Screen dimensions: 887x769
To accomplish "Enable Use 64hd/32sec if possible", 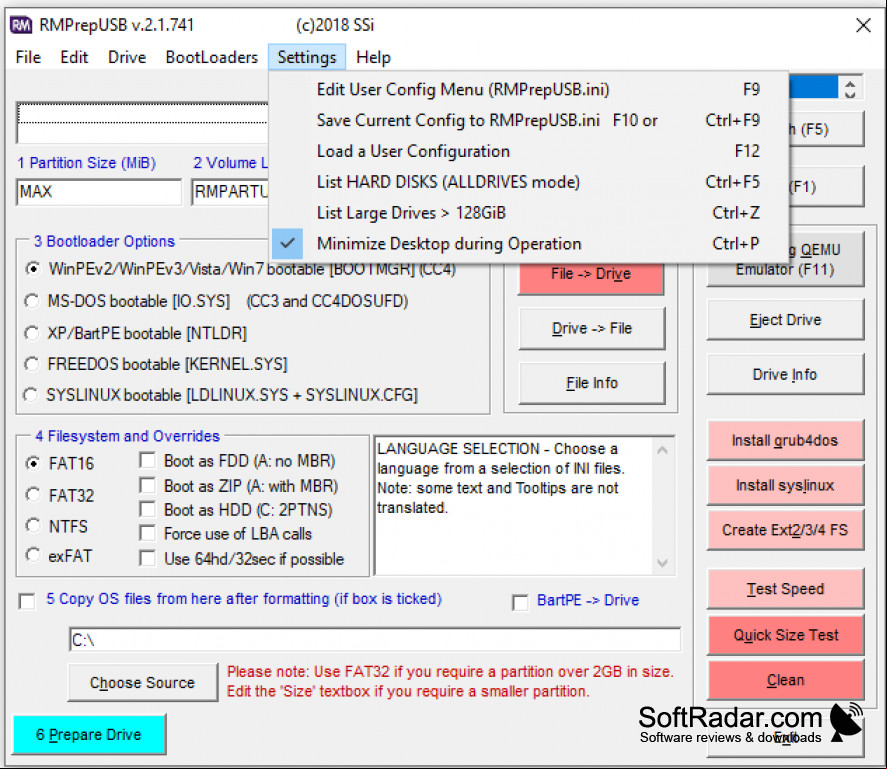I will (148, 559).
